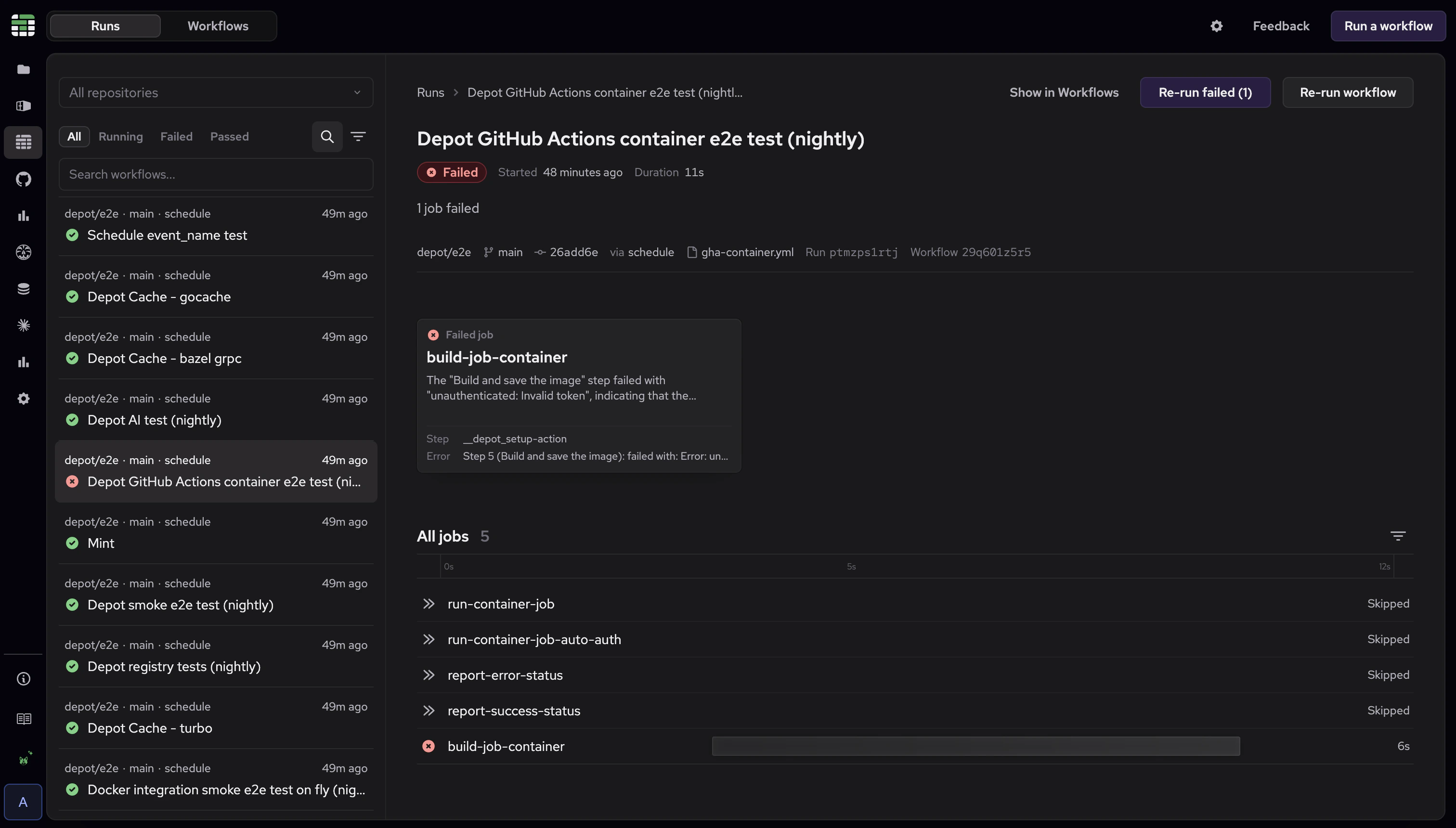Open the Depot Cache - turbo run
Image resolution: width=1456 pixels, height=828 pixels.
pos(216,718)
